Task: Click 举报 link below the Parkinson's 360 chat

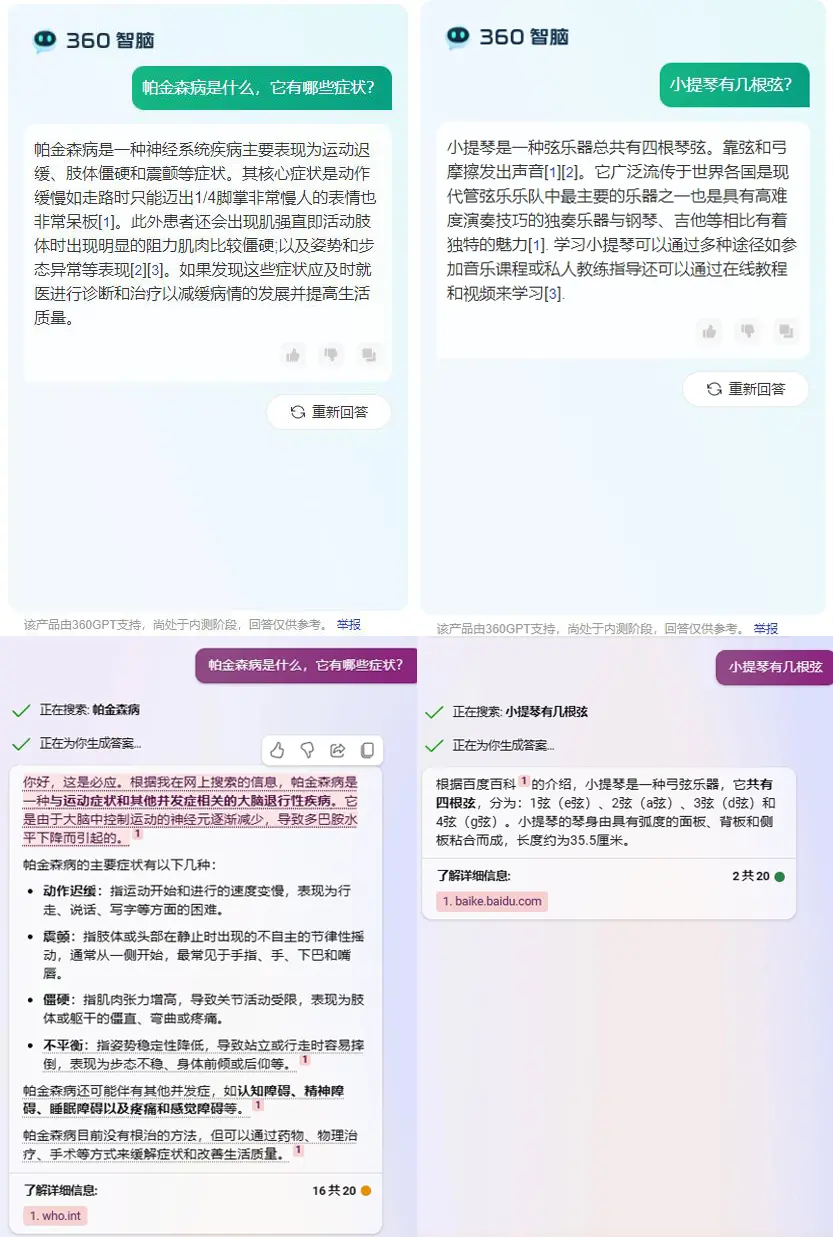Action: [348, 625]
